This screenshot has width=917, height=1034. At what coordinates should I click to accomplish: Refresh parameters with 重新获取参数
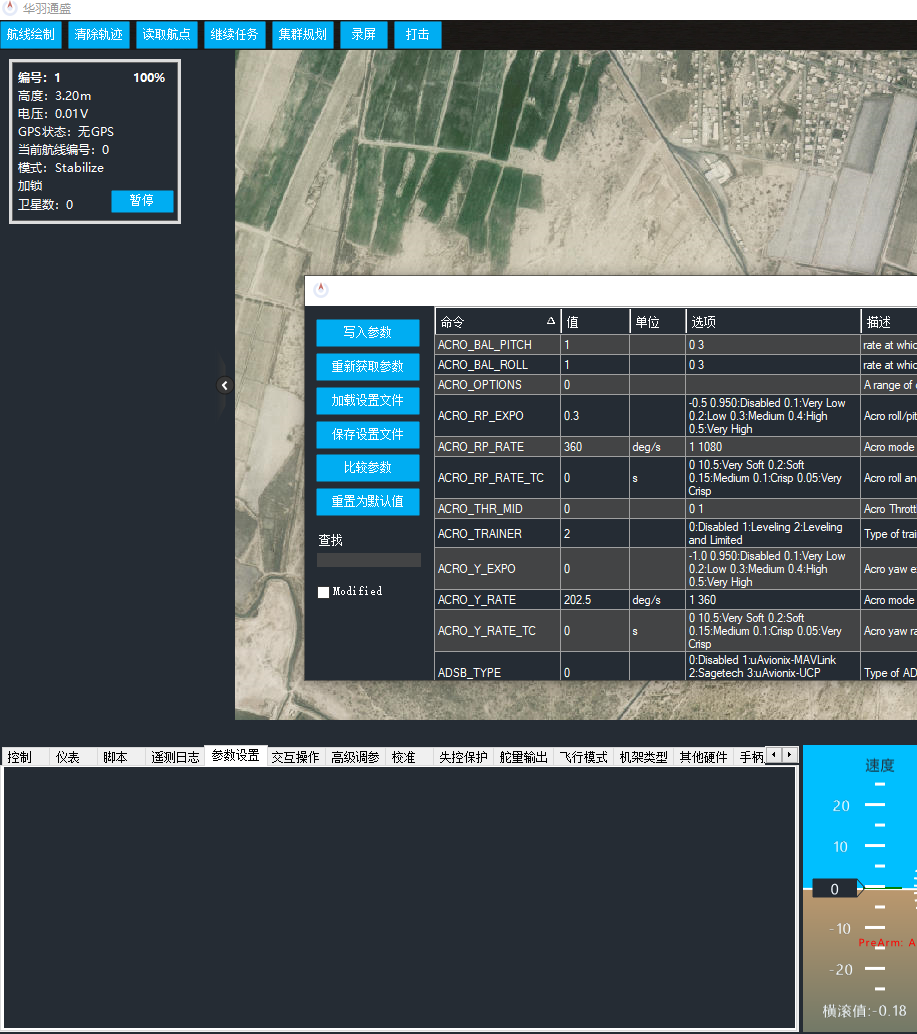[x=368, y=367]
